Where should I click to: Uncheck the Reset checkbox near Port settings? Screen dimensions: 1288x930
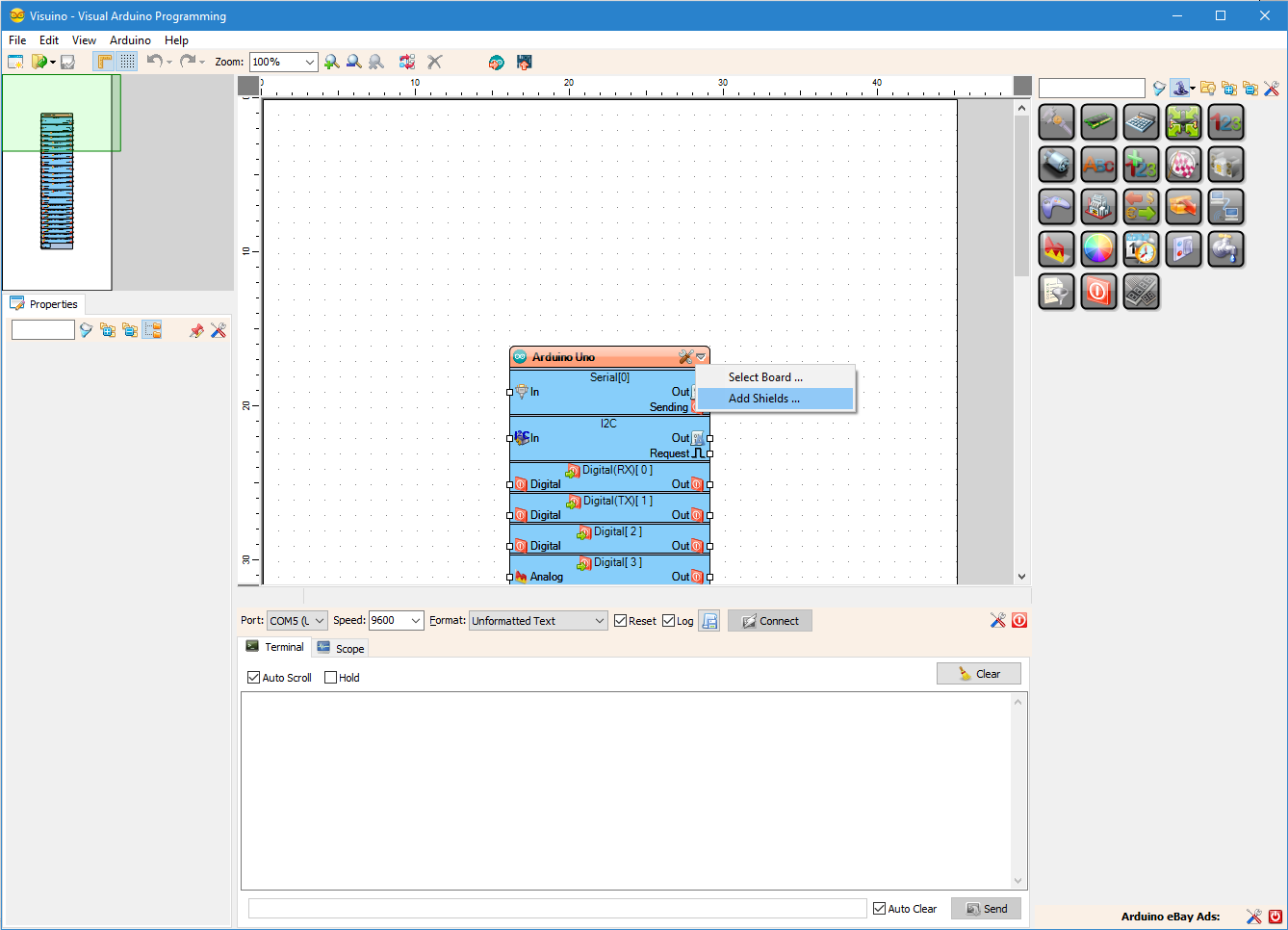[x=619, y=620]
